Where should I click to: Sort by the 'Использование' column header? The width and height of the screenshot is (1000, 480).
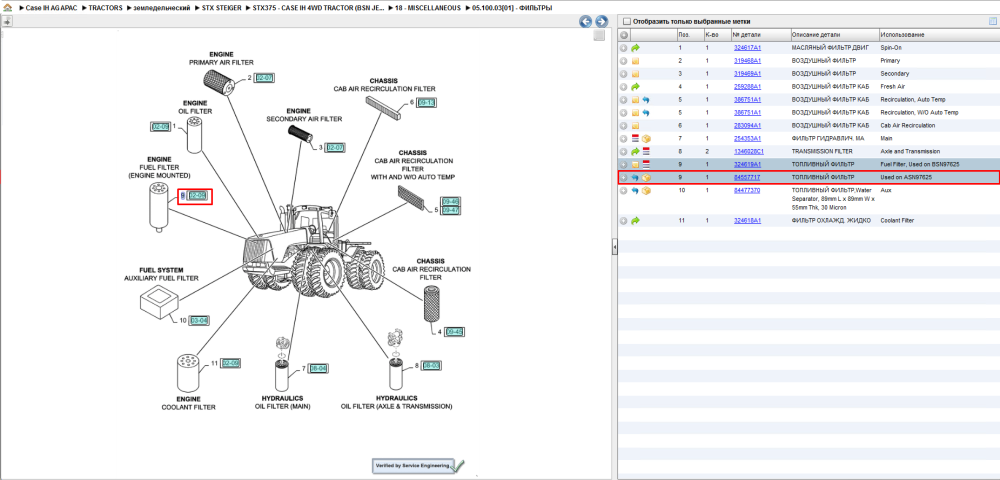coord(938,34)
